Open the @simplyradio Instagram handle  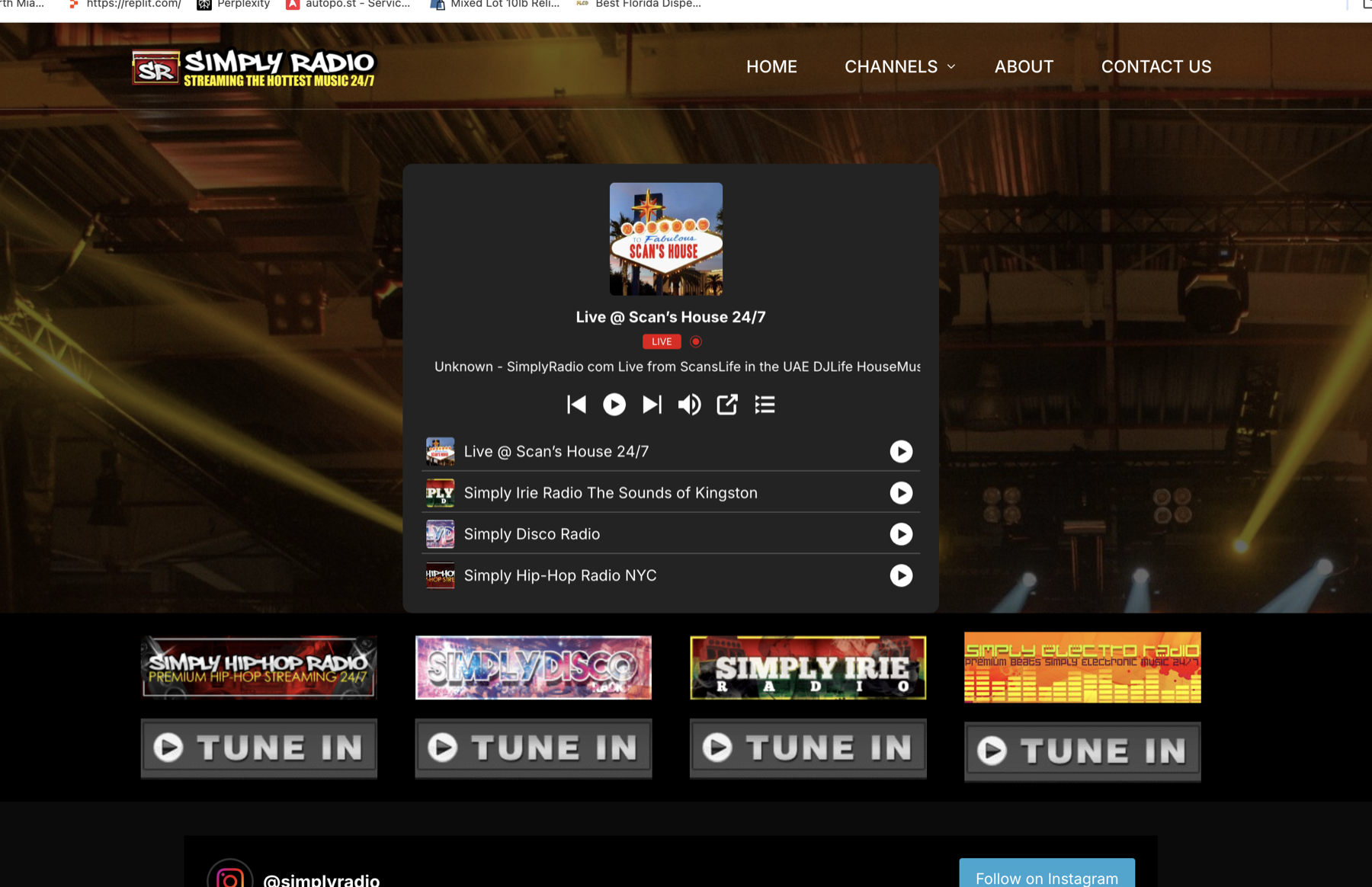click(x=321, y=879)
